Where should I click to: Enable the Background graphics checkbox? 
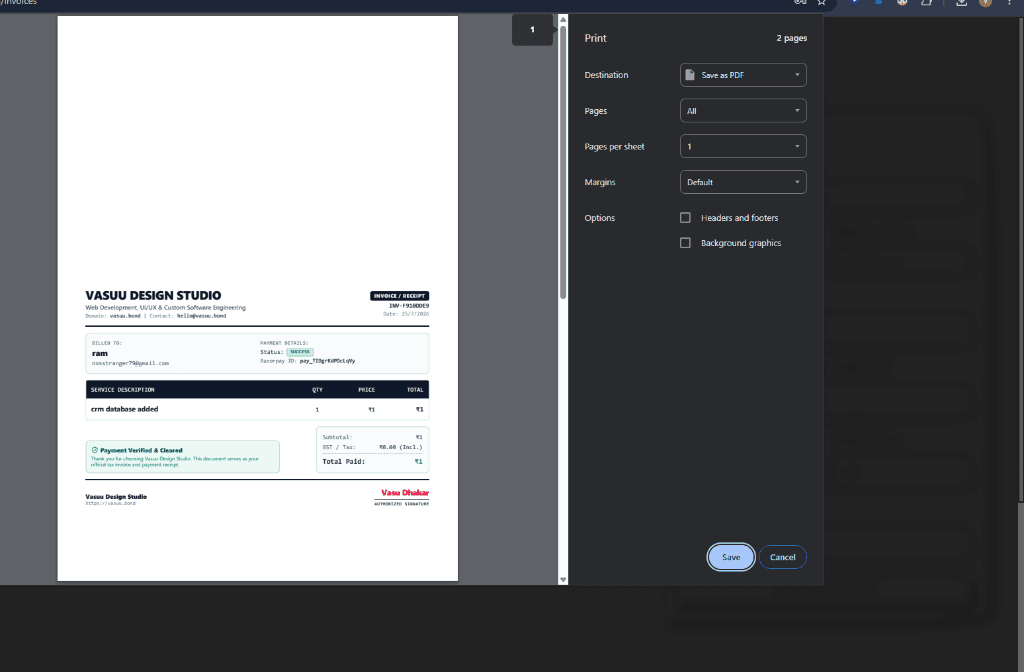(x=685, y=243)
